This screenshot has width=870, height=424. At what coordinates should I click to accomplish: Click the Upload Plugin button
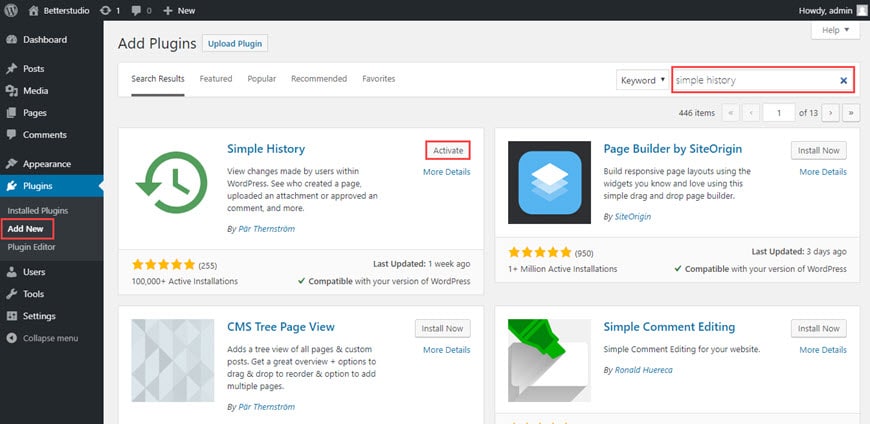coord(235,43)
